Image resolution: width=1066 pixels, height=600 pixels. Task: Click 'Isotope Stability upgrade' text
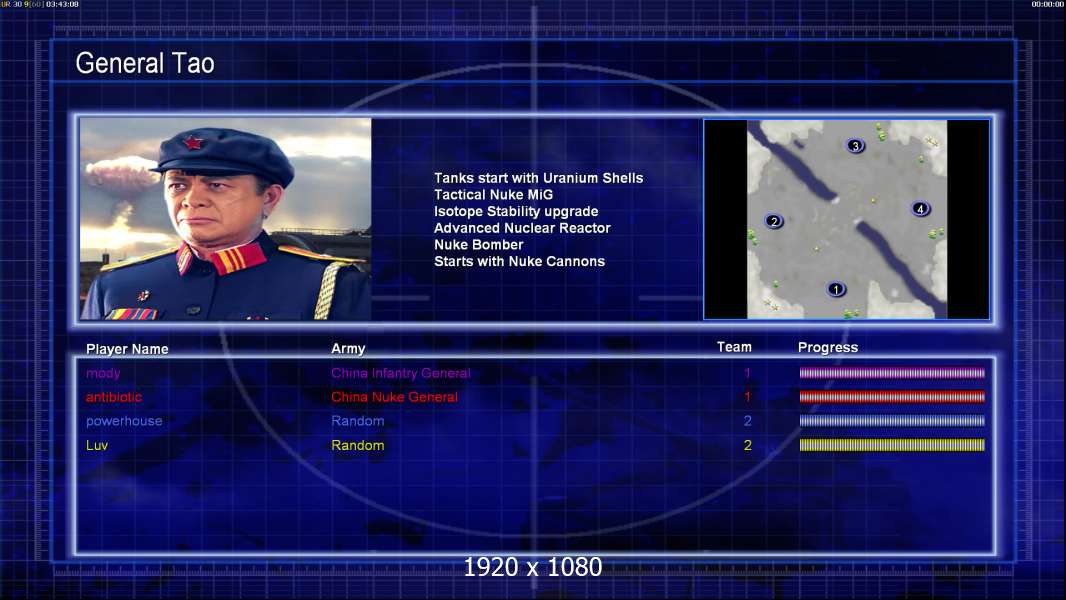(x=516, y=211)
